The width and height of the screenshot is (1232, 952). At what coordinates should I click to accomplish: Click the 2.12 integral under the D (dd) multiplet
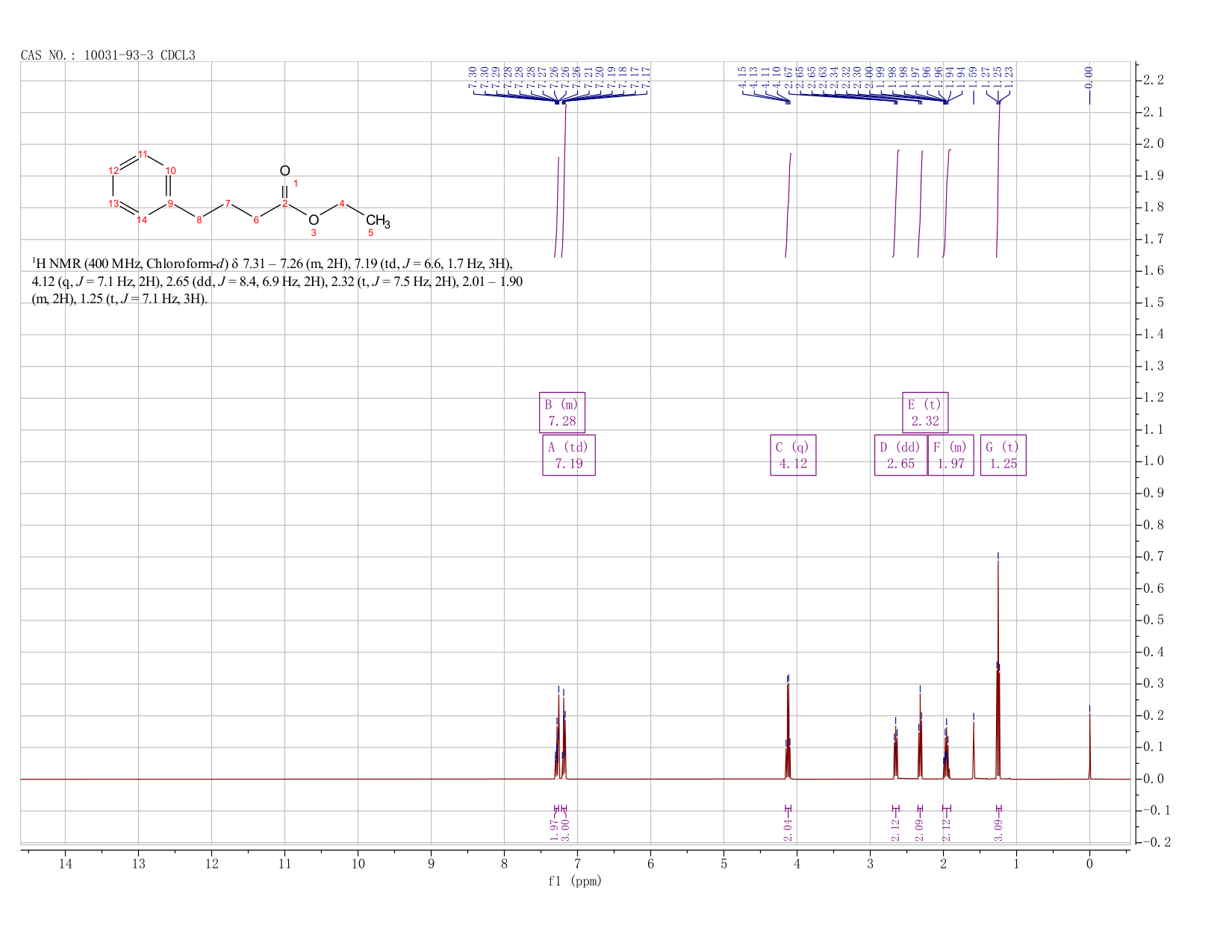(895, 830)
